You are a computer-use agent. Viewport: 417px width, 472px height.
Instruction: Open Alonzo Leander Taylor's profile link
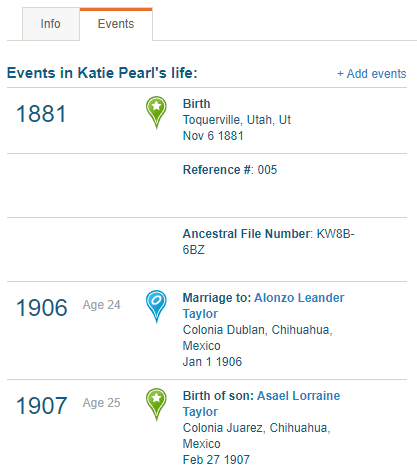coord(263,306)
